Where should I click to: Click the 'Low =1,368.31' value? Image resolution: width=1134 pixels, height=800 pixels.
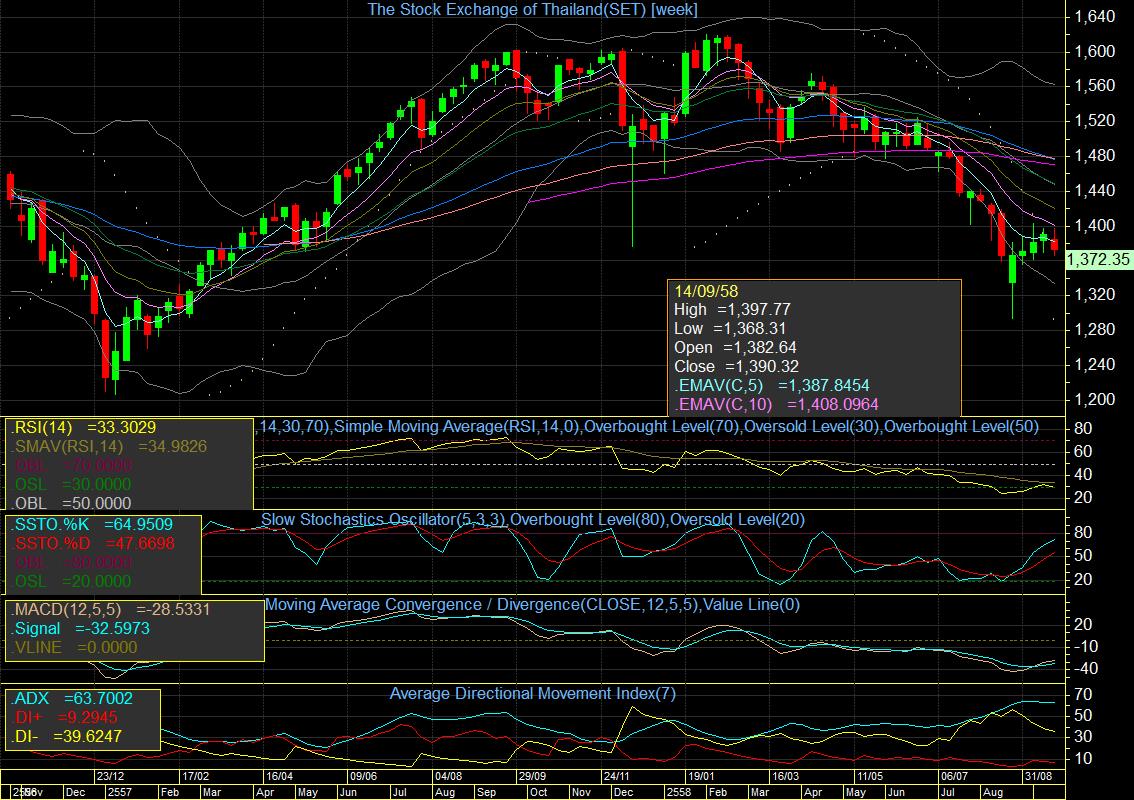tap(730, 328)
